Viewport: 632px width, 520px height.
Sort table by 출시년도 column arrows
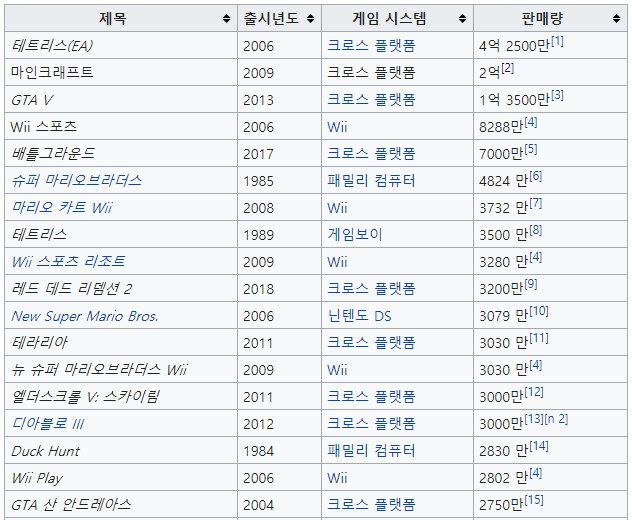[310, 19]
